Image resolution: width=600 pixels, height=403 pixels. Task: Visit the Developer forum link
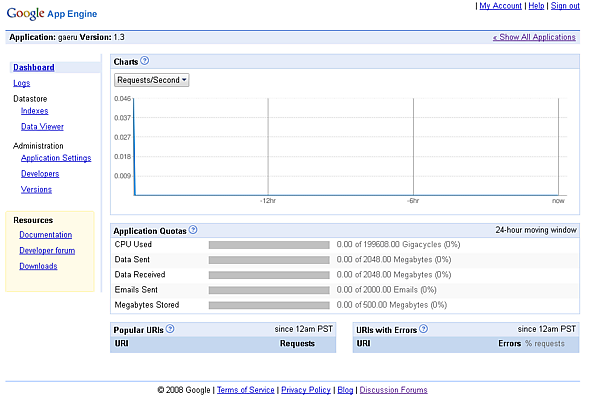pyautogui.click(x=47, y=251)
